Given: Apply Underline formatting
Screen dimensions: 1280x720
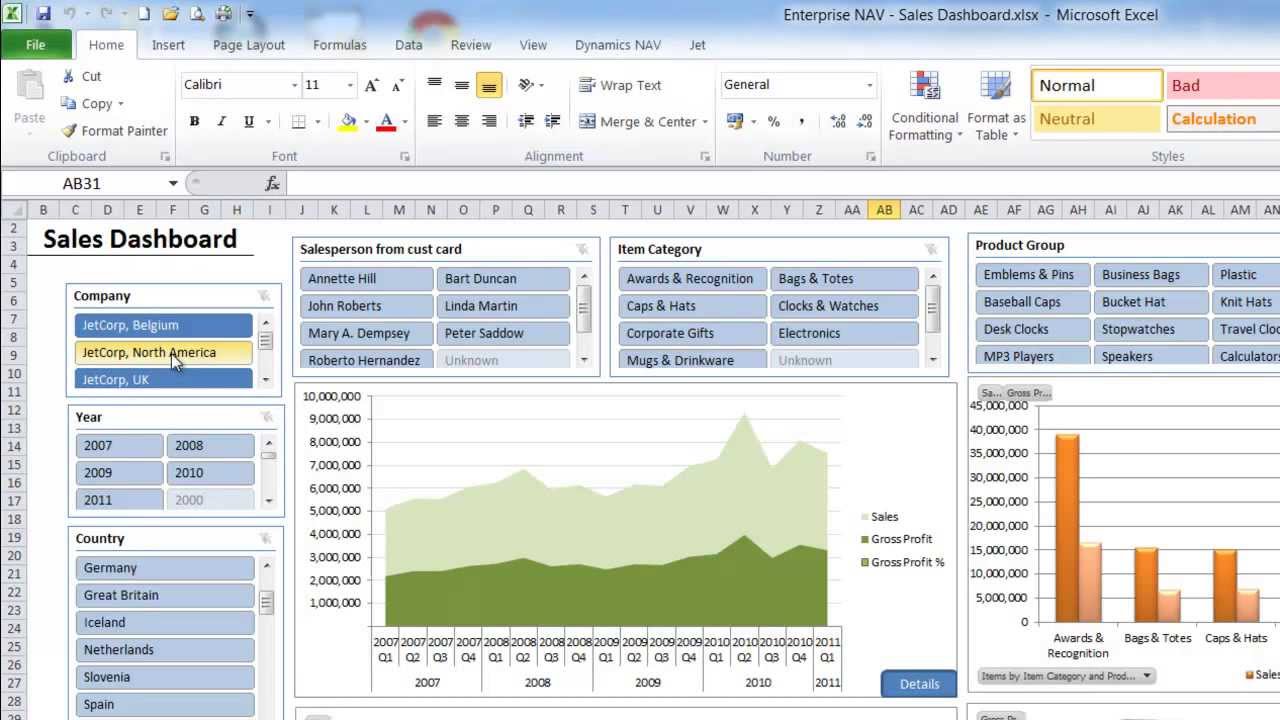Looking at the screenshot, I should tap(248, 122).
